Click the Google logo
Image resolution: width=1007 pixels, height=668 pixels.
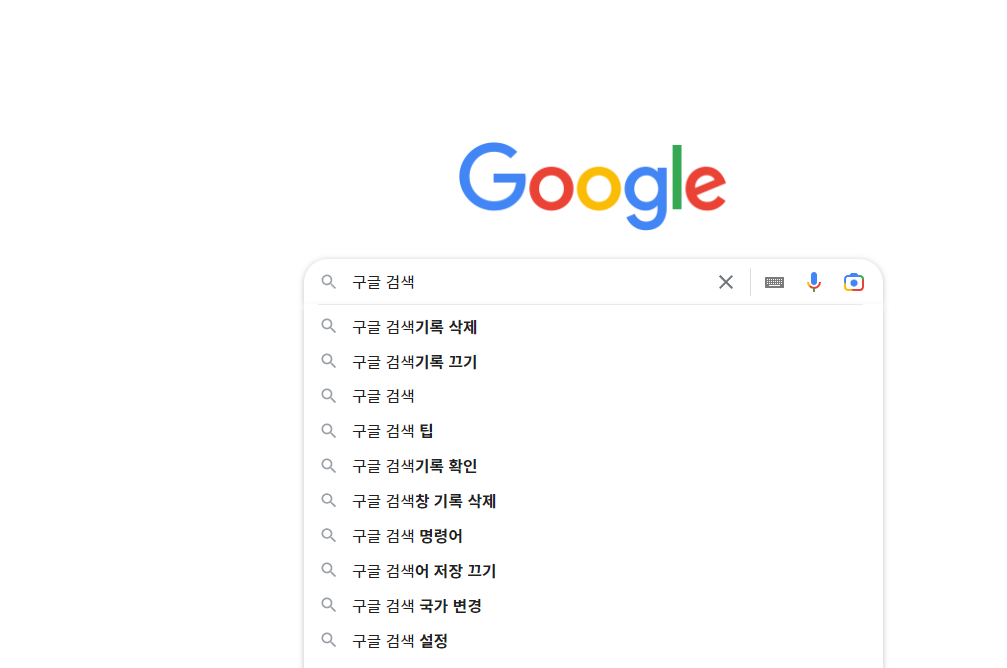coord(592,186)
